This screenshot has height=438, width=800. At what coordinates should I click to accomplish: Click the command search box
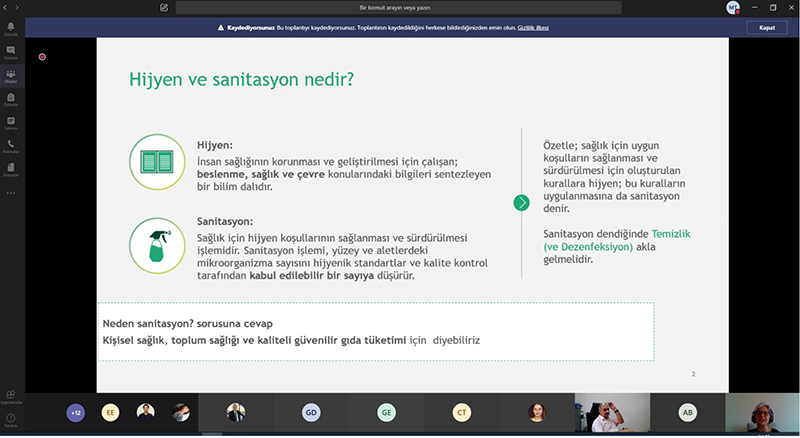tap(400, 7)
